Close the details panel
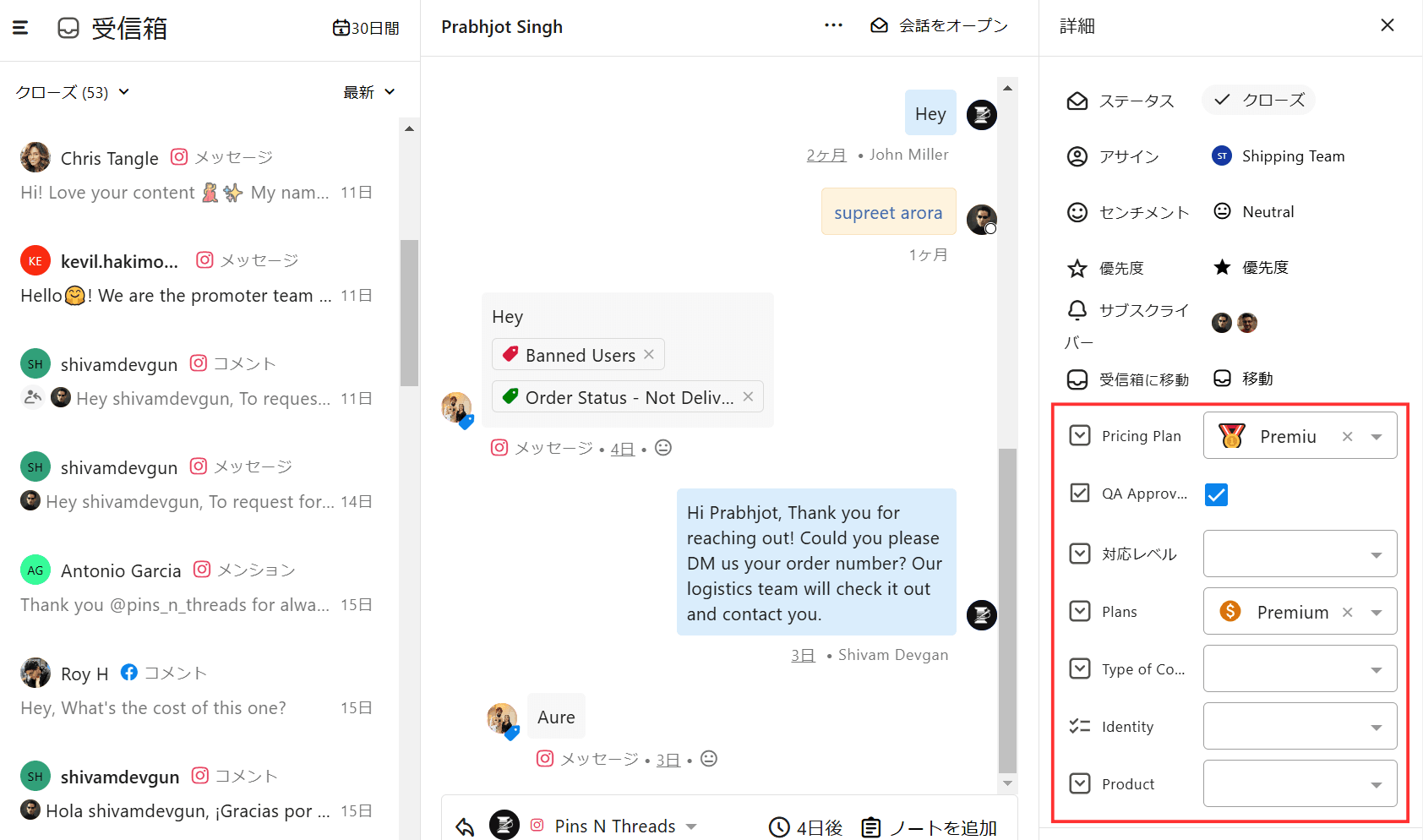1423x840 pixels. click(x=1387, y=25)
